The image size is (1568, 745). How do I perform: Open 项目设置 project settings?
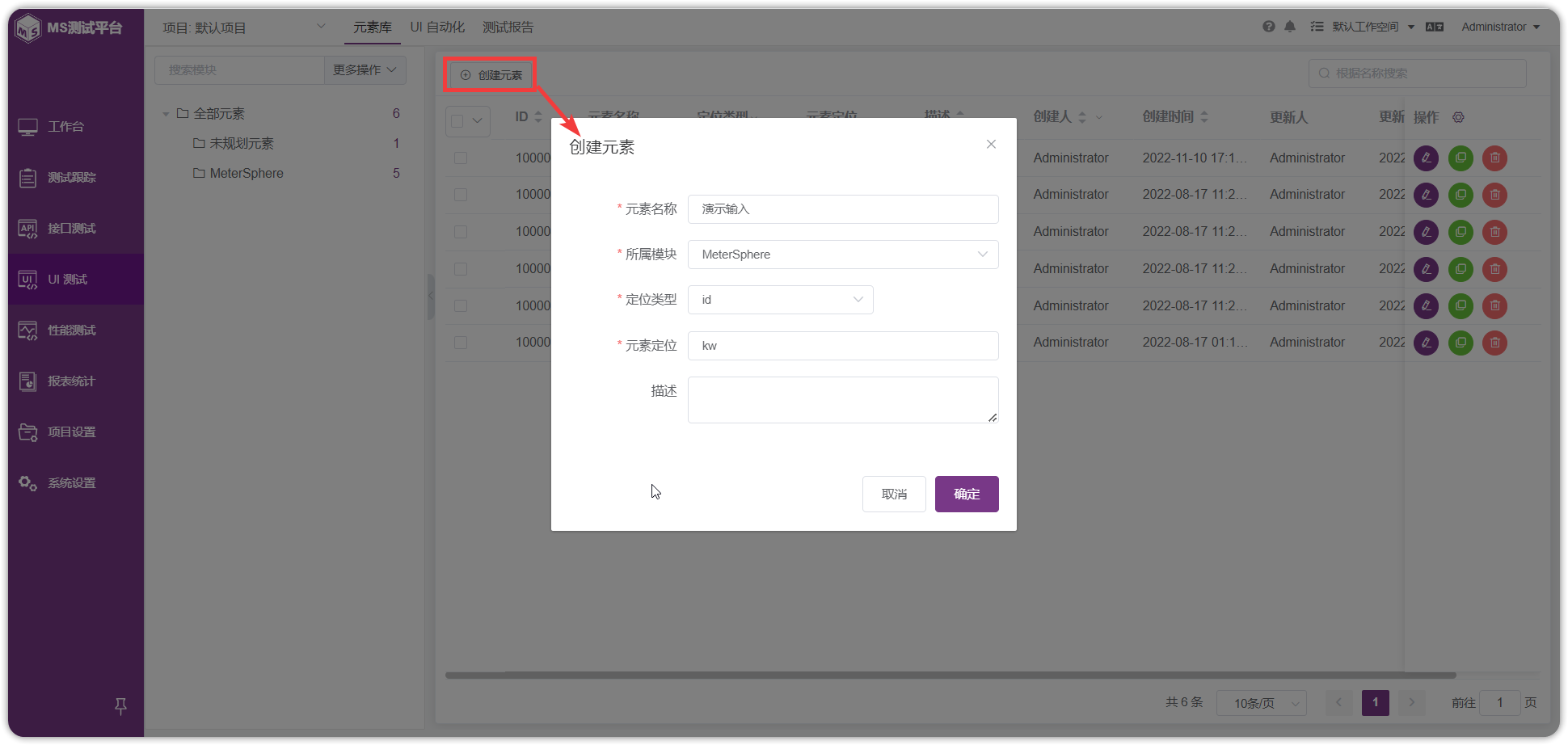(71, 432)
